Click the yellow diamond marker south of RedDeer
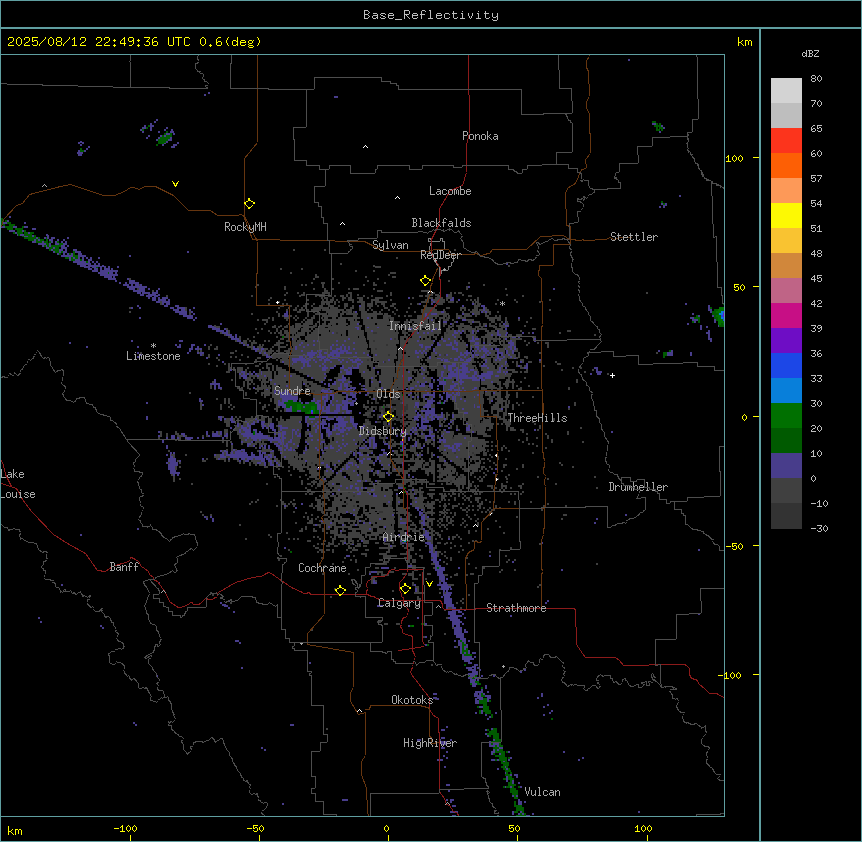This screenshot has height=842, width=862. pos(425,281)
